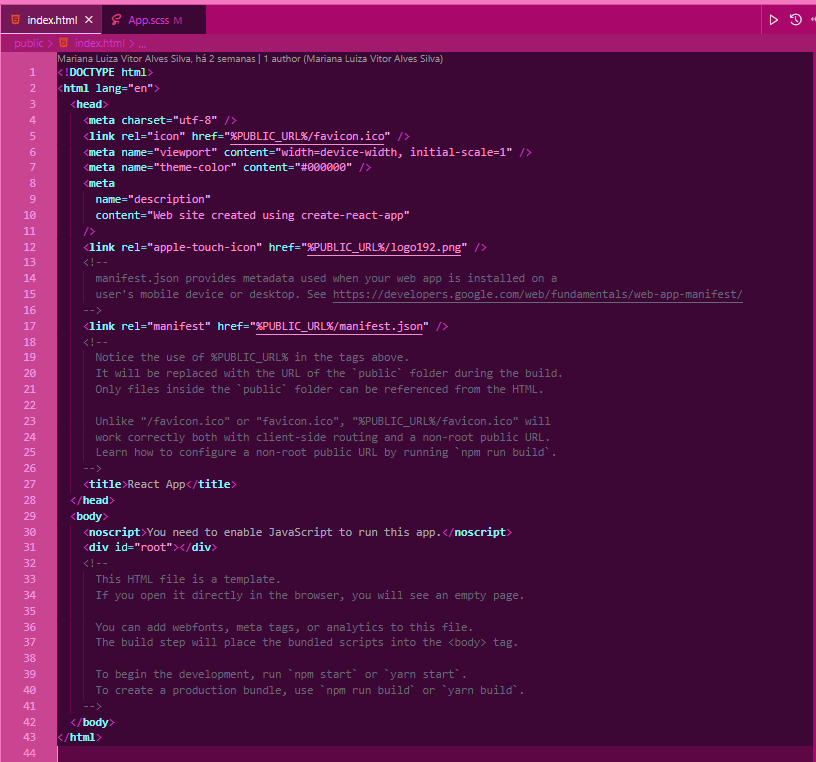Click 'This HTML file is a template.' comment
This screenshot has width=816, height=762.
188,579
